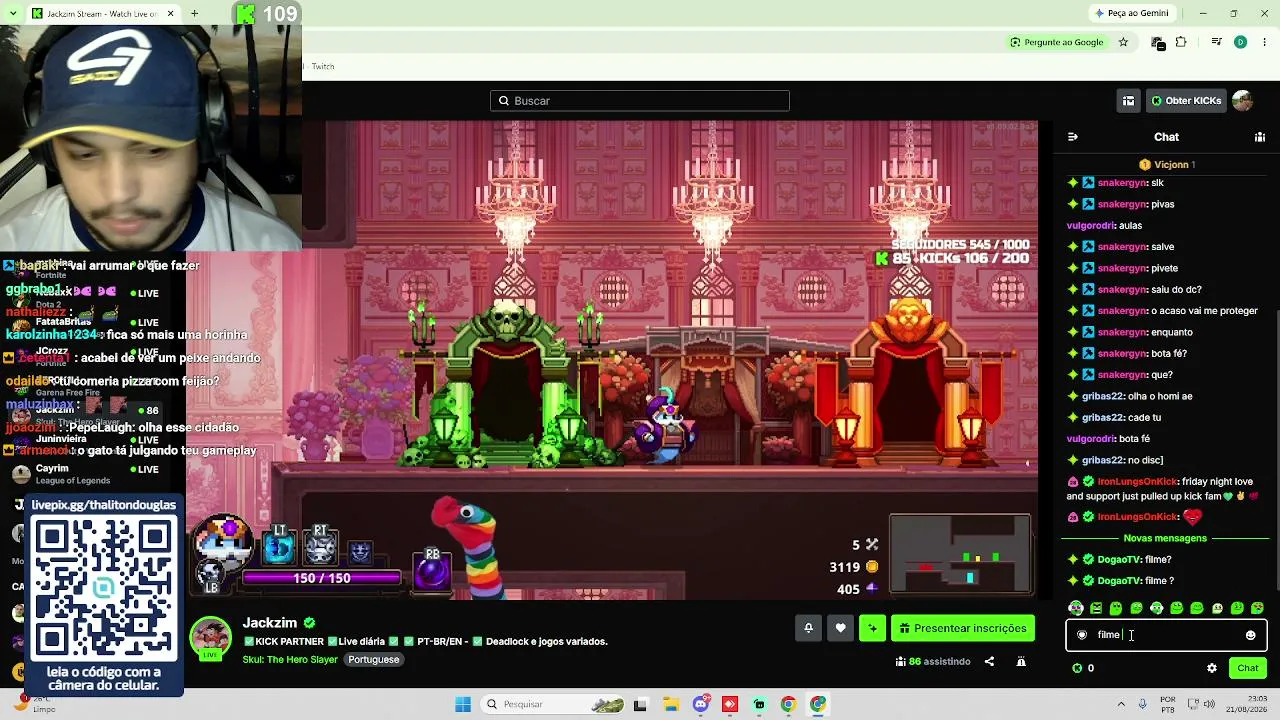Open the emoji picker in chat input
The width and height of the screenshot is (1280, 720).
tap(1250, 635)
